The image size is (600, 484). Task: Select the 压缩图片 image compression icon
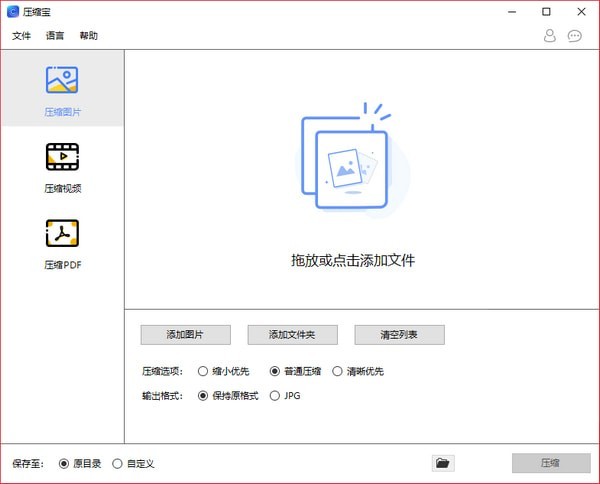tap(62, 80)
